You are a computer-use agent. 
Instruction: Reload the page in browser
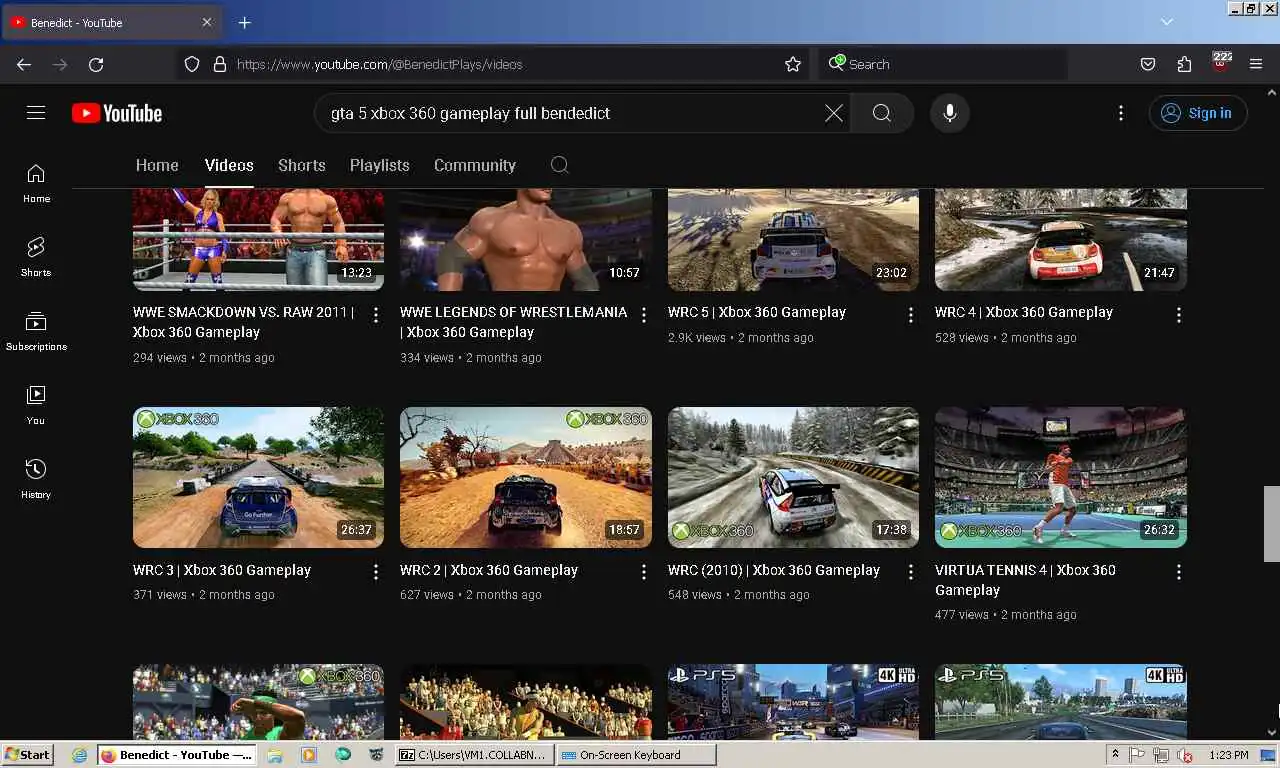96,64
